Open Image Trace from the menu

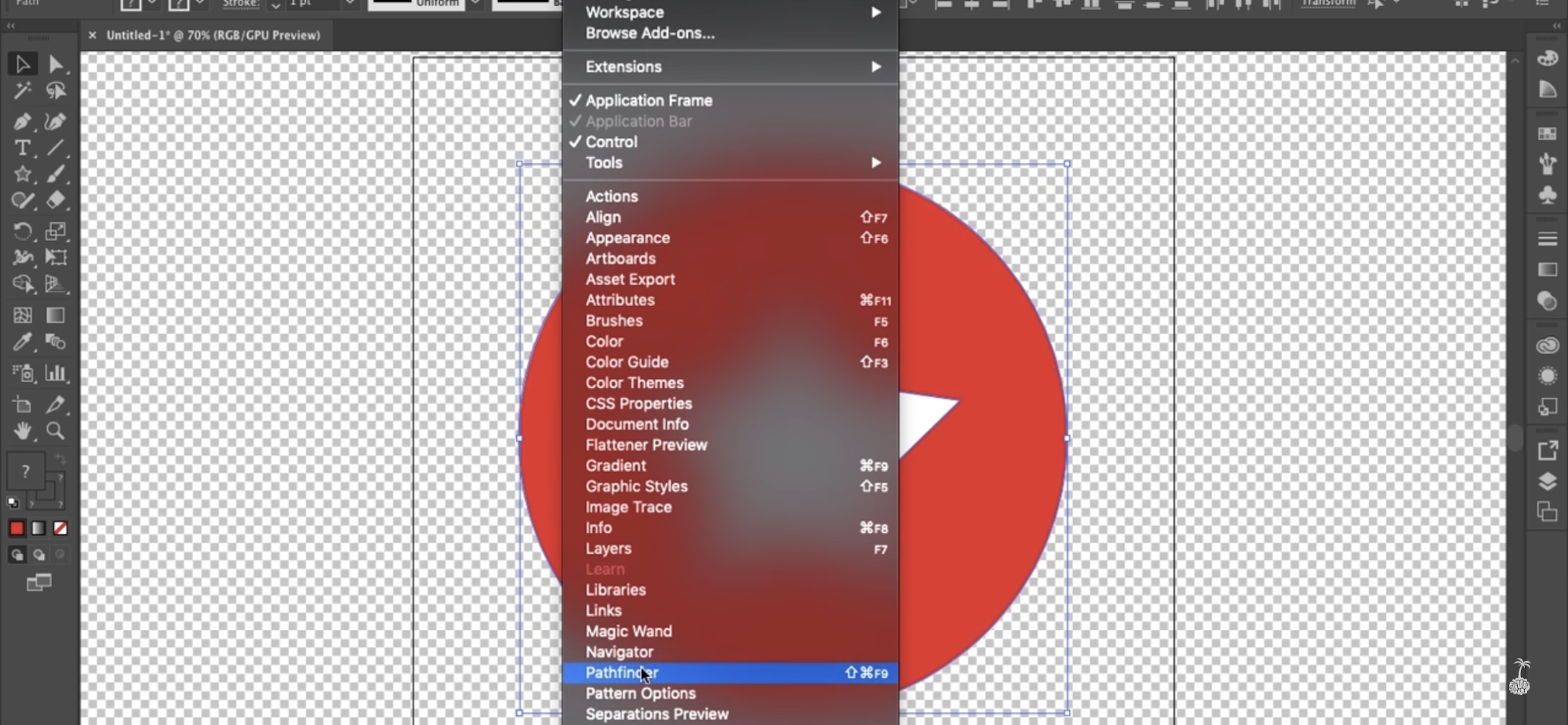pos(730,507)
